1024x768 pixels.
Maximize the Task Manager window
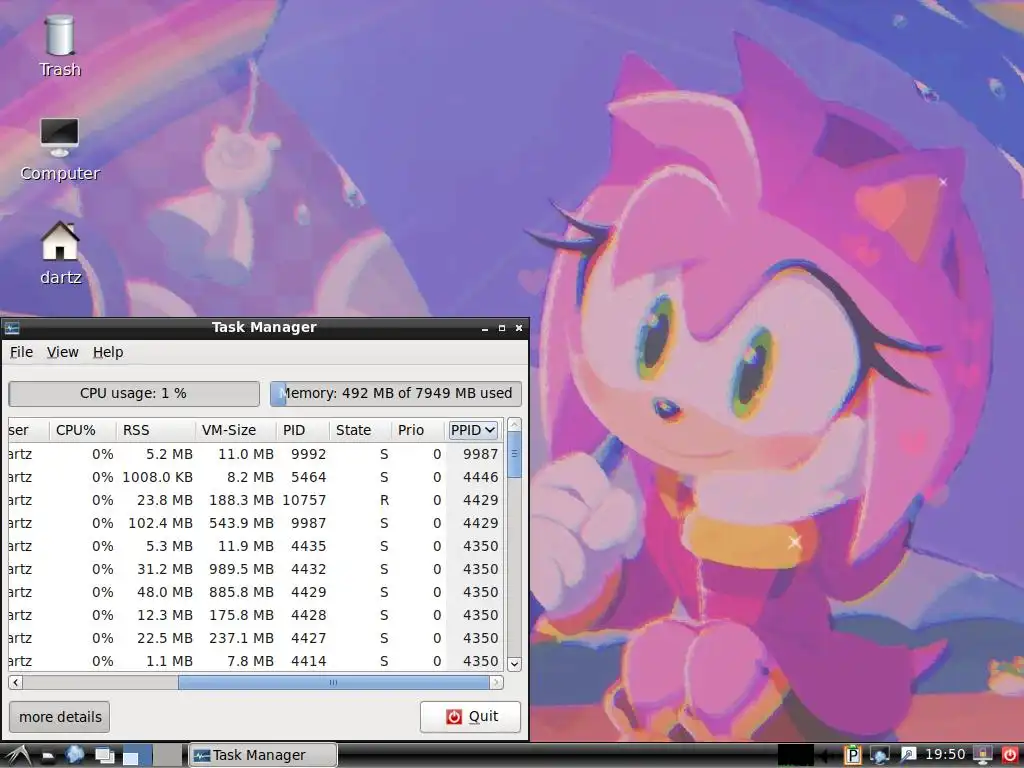tap(502, 328)
